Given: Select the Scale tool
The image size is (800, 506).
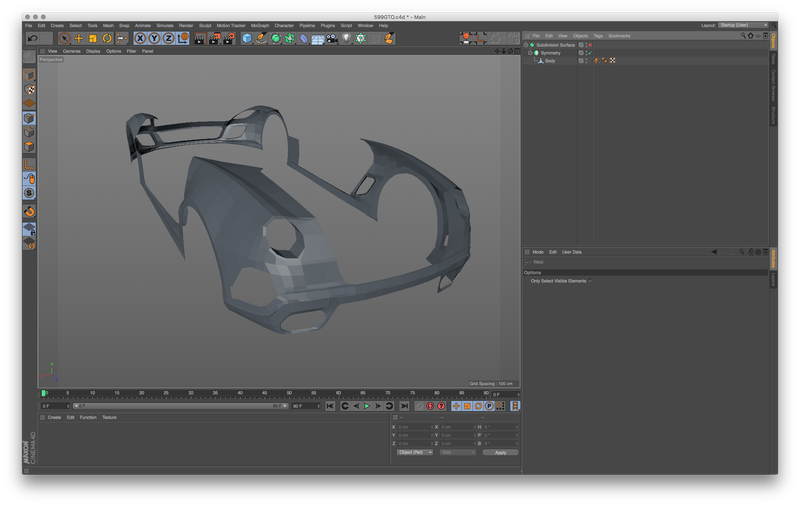Looking at the screenshot, I should pos(93,38).
